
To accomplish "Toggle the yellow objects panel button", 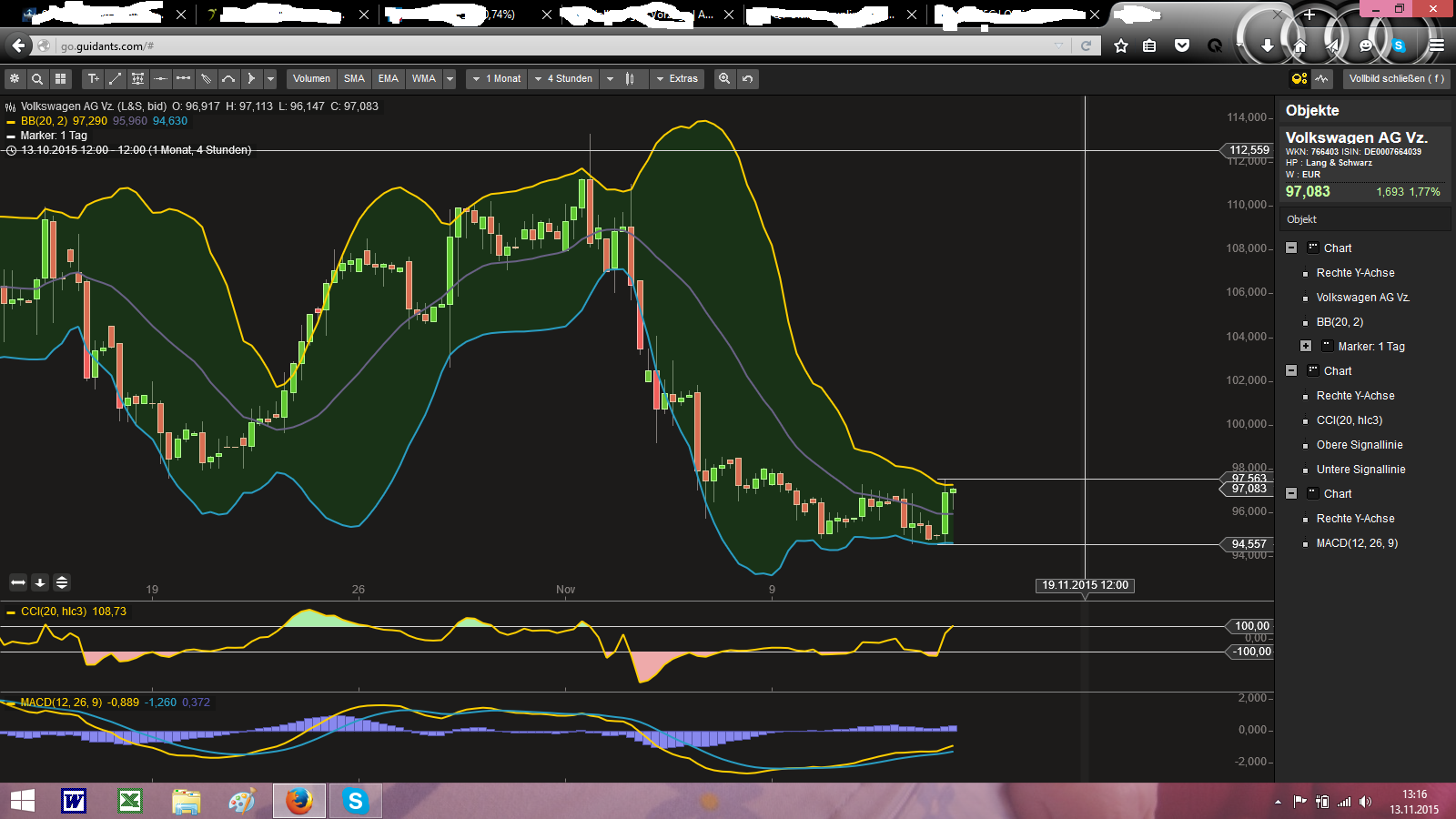I will click(x=1299, y=79).
